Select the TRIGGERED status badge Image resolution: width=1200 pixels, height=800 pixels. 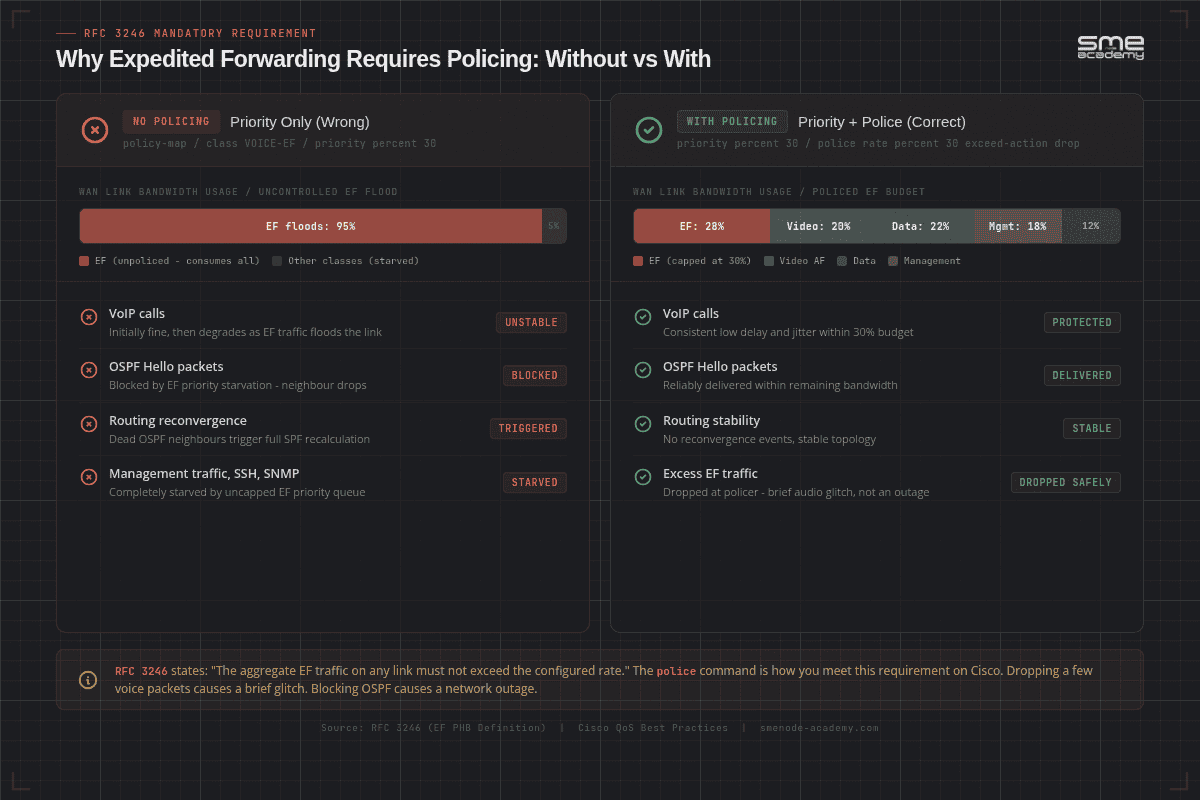tap(528, 428)
